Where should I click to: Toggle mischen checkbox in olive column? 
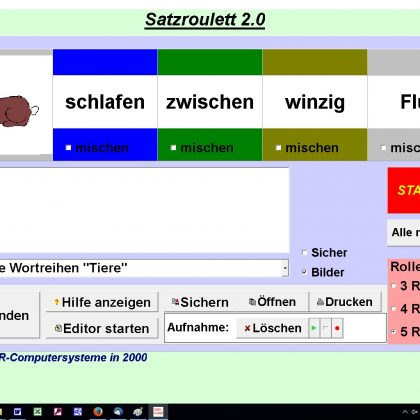pyautogui.click(x=278, y=147)
